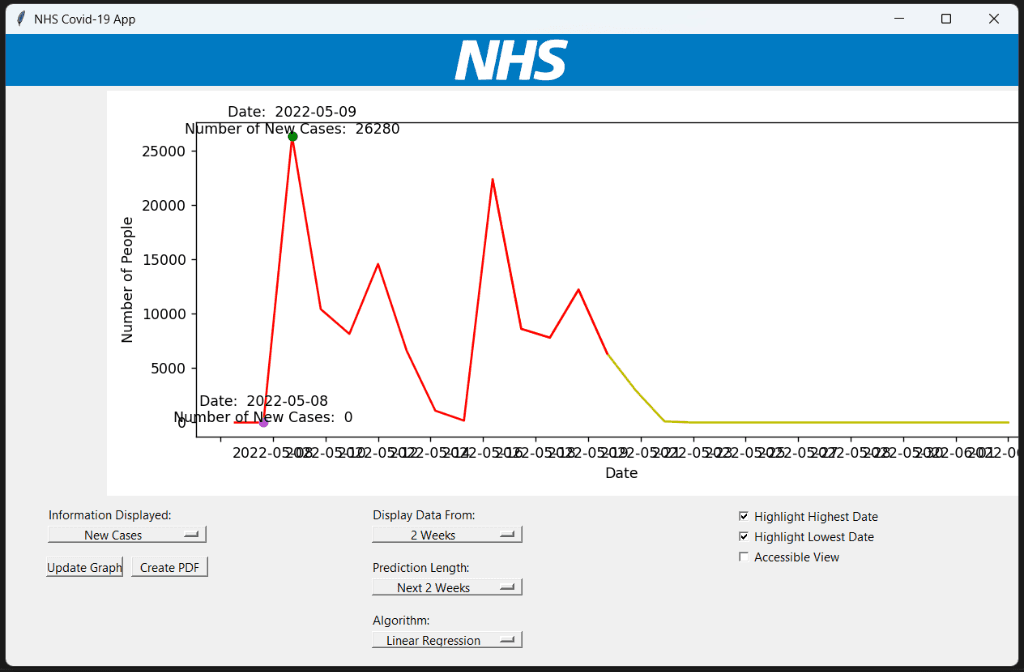The image size is (1024, 672).
Task: Click the 15000 y-axis tick label
Action: click(x=163, y=260)
